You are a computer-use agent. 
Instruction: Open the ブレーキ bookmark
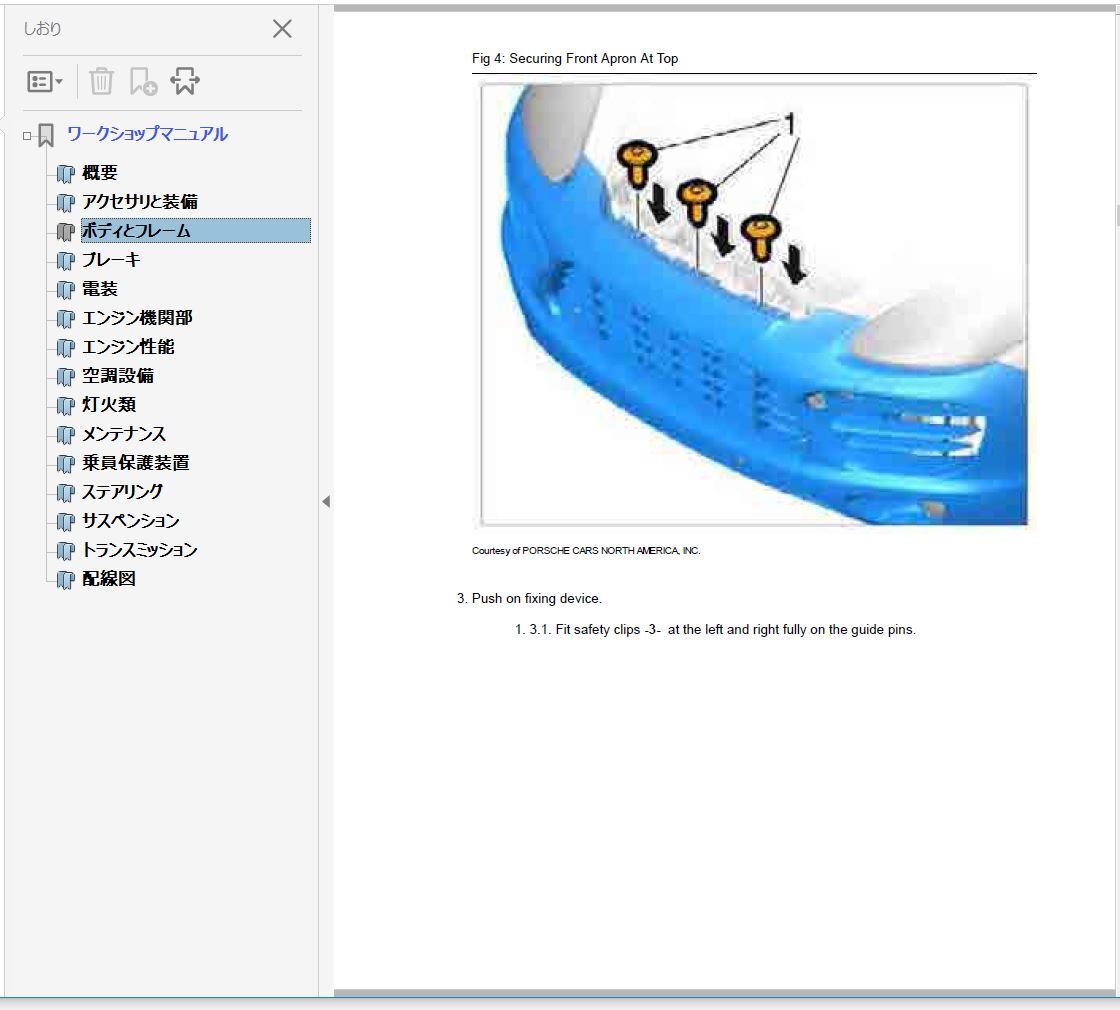(x=111, y=260)
